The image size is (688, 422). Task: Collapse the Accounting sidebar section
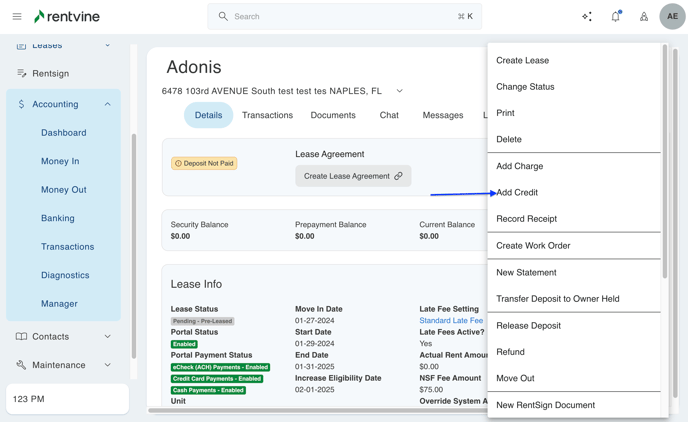point(108,104)
